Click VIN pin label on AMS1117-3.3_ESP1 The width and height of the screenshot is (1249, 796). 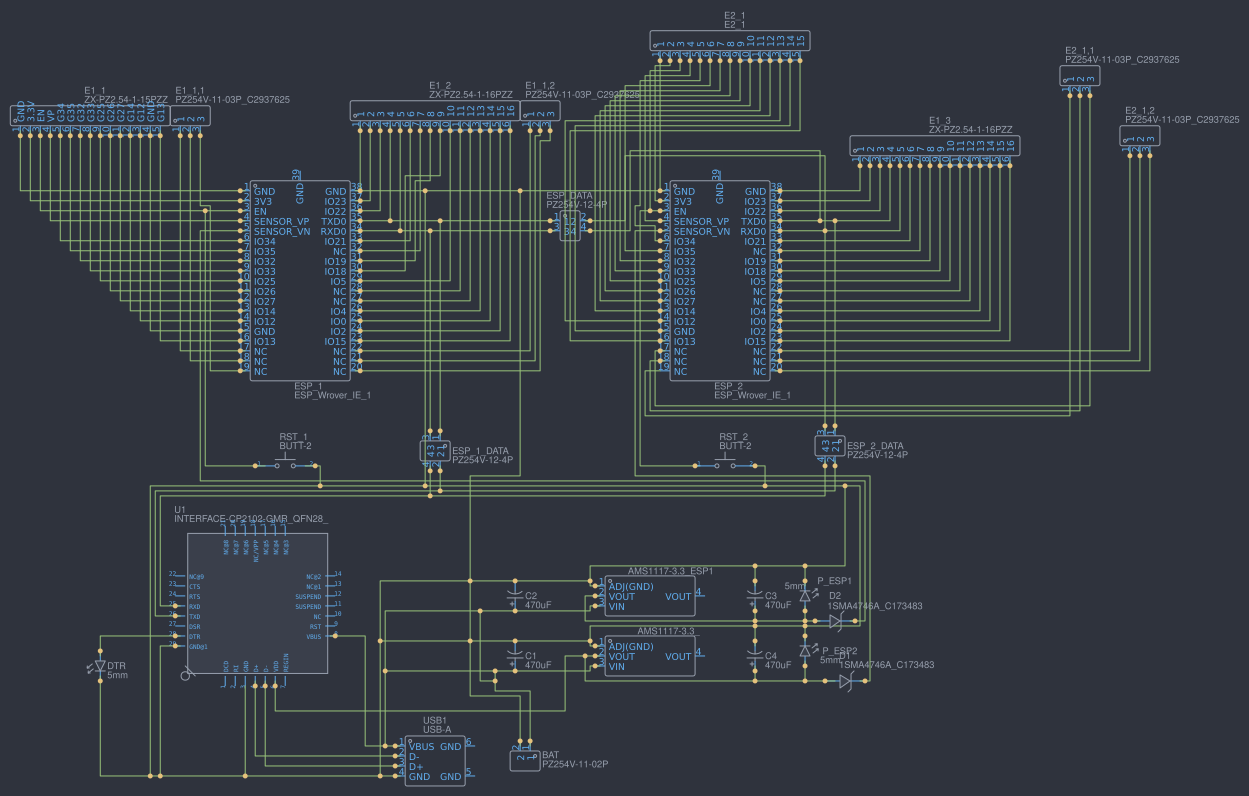pyautogui.click(x=617, y=606)
